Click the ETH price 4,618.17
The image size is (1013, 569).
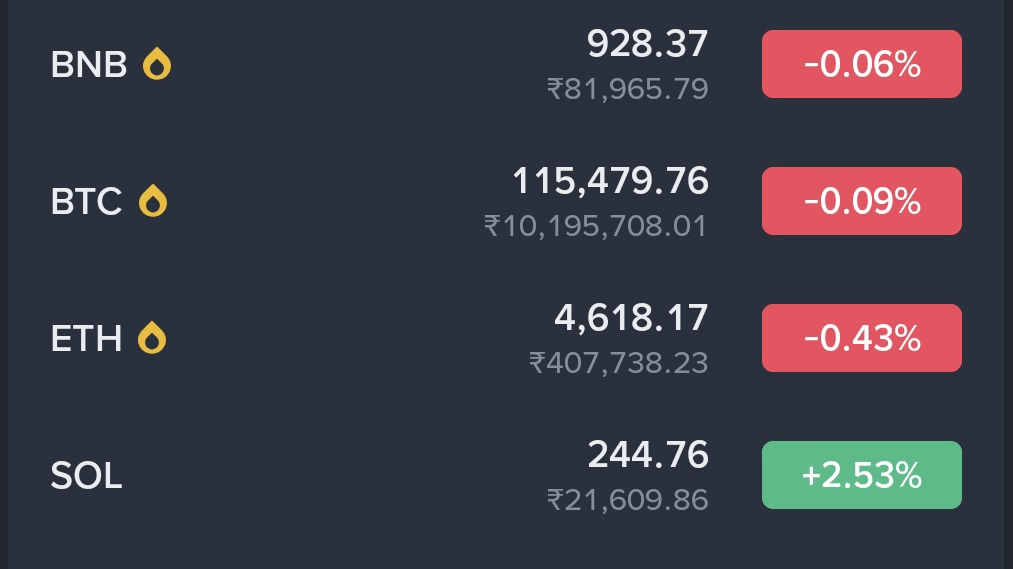pos(631,318)
